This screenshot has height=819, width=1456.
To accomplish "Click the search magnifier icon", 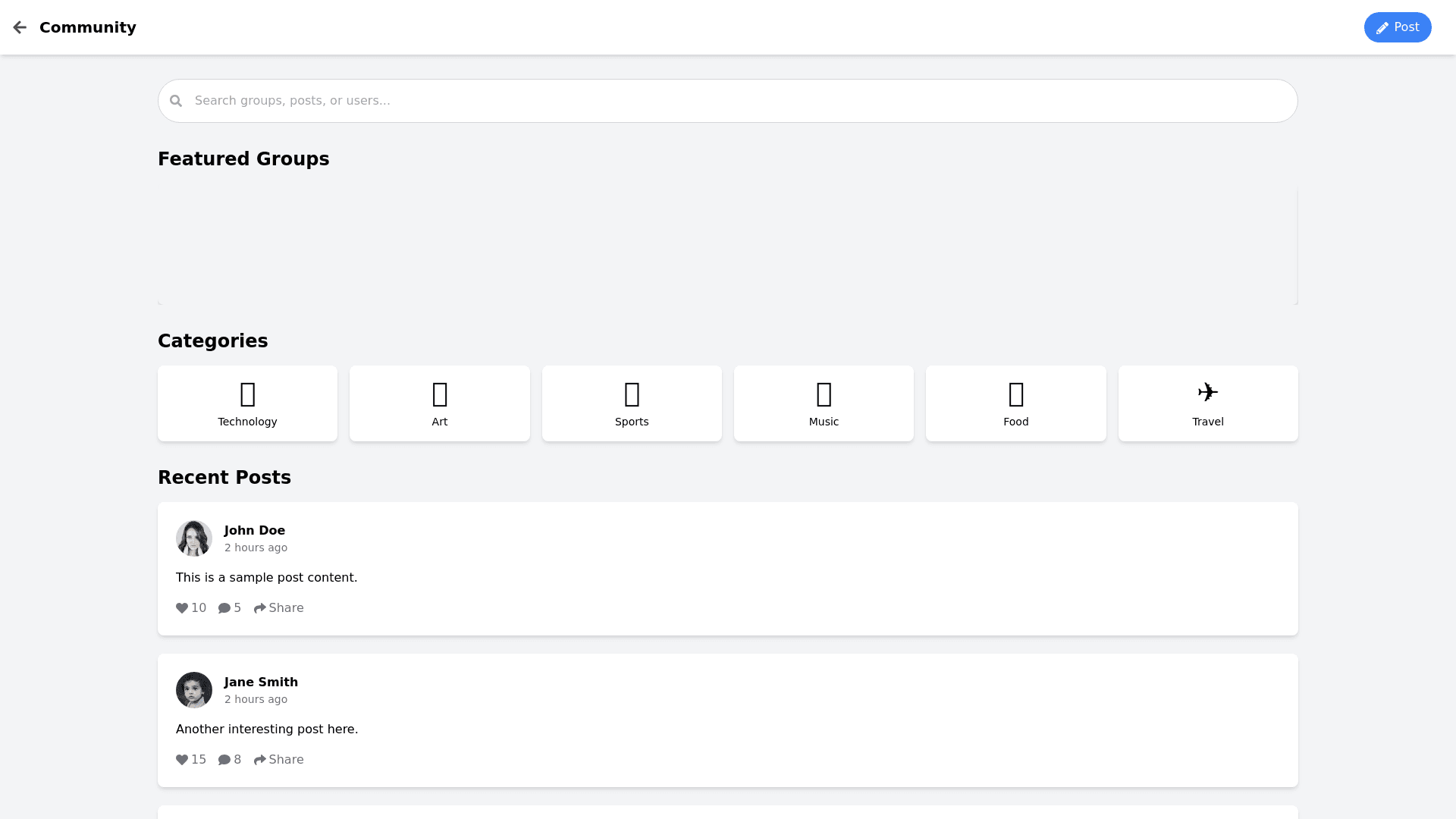I will click(176, 101).
